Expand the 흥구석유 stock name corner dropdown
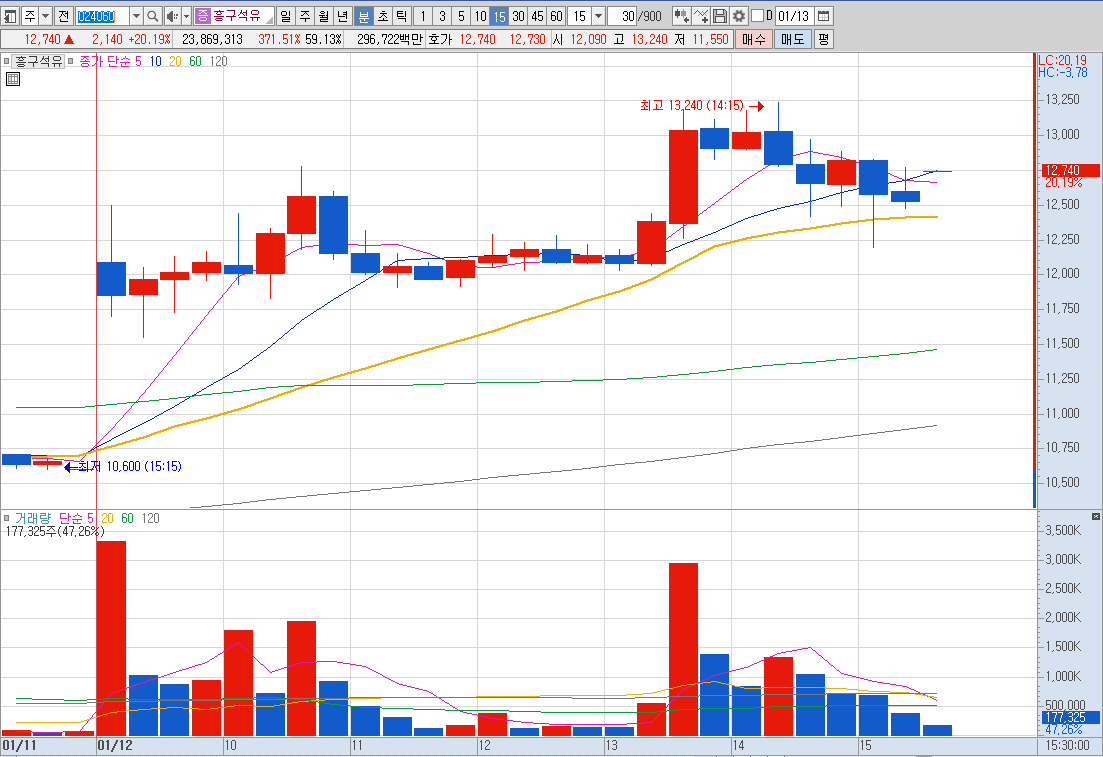 (x=269, y=20)
